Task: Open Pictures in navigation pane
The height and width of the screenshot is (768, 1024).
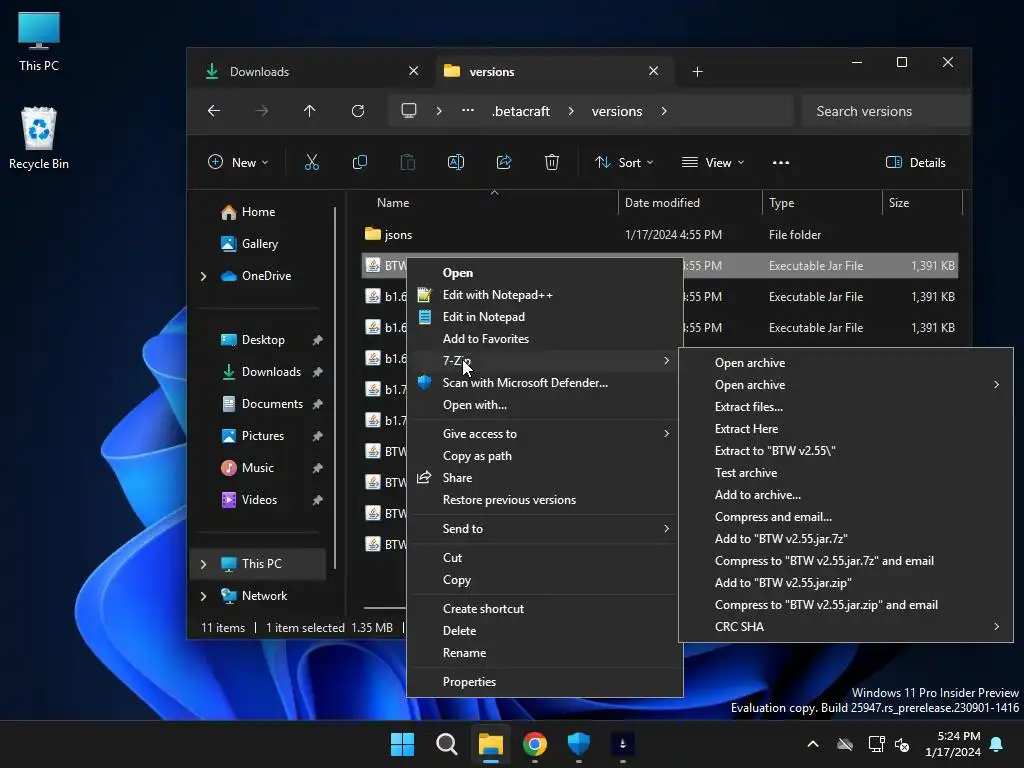Action: (263, 436)
